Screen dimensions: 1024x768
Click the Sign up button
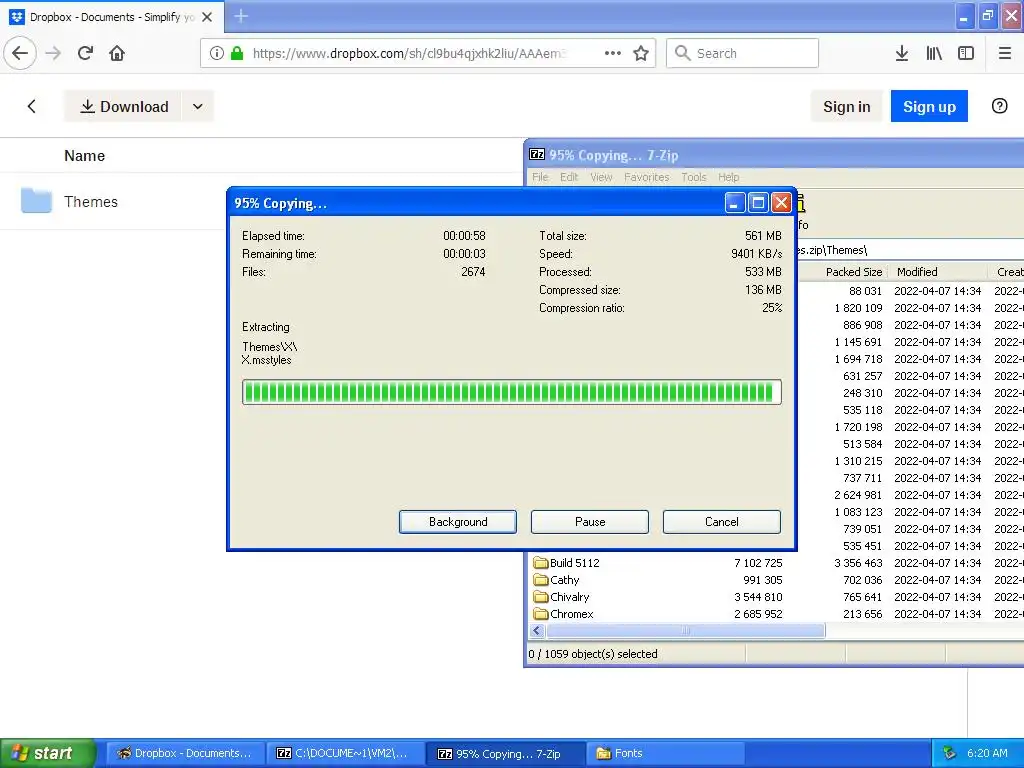[x=929, y=106]
